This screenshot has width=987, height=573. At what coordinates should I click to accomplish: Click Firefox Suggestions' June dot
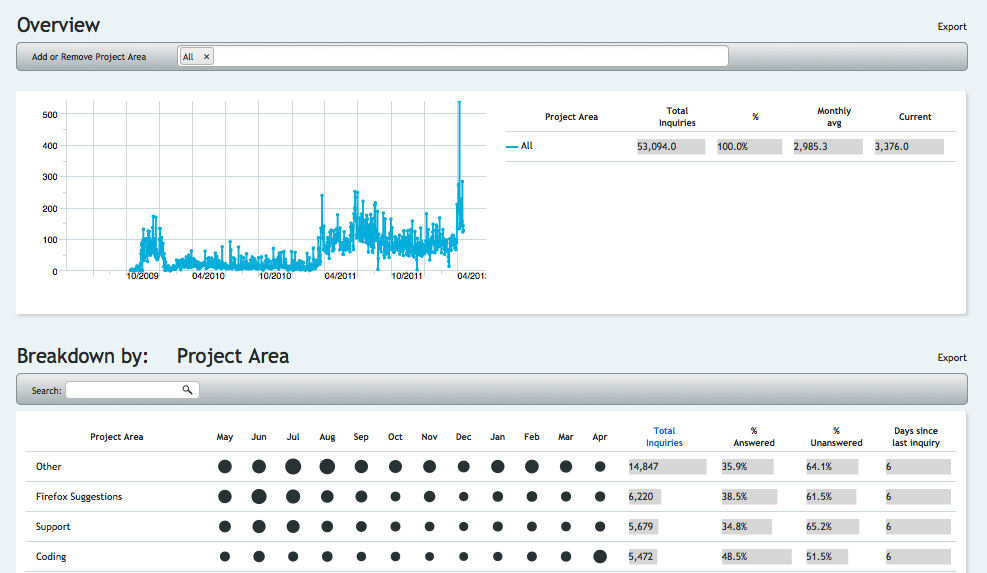tap(259, 496)
